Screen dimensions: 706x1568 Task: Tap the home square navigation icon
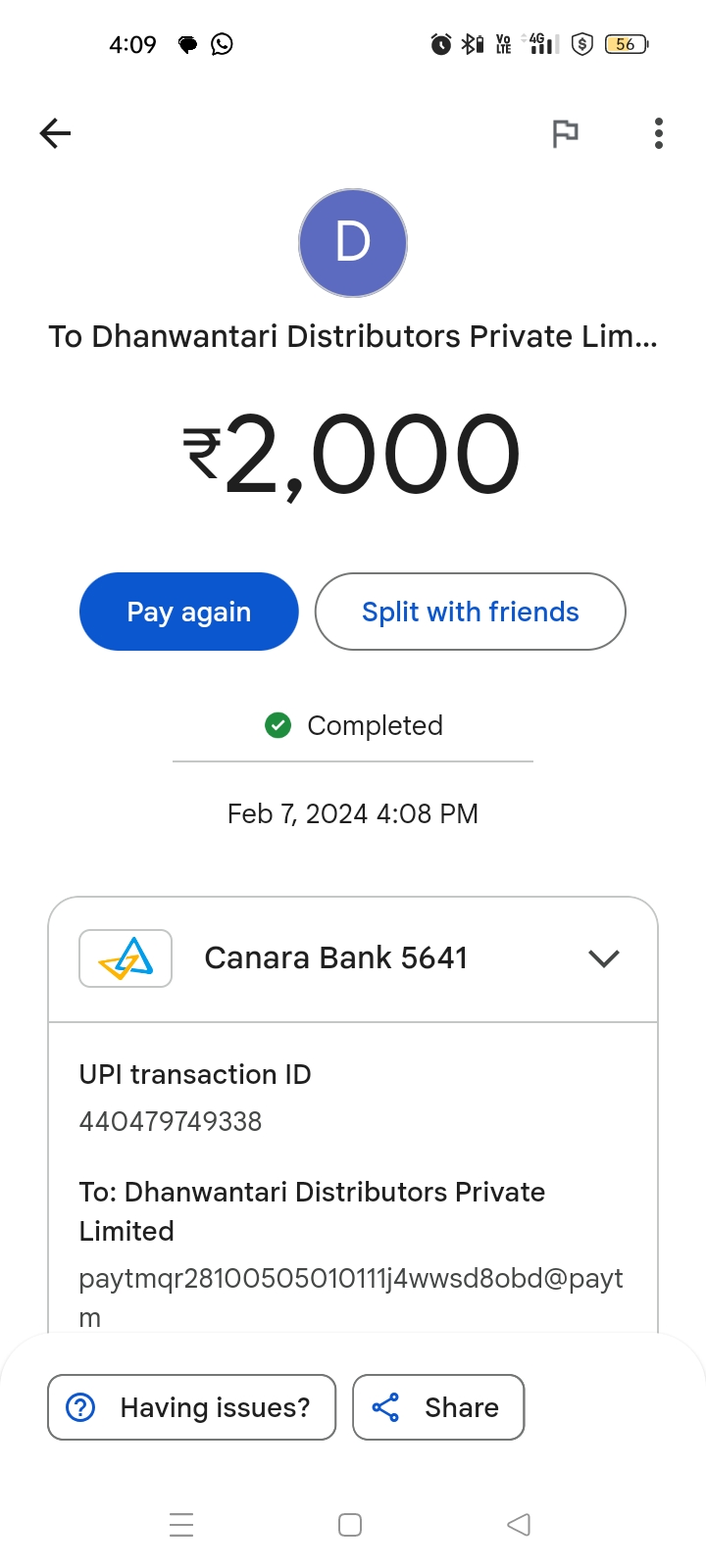tap(350, 1525)
